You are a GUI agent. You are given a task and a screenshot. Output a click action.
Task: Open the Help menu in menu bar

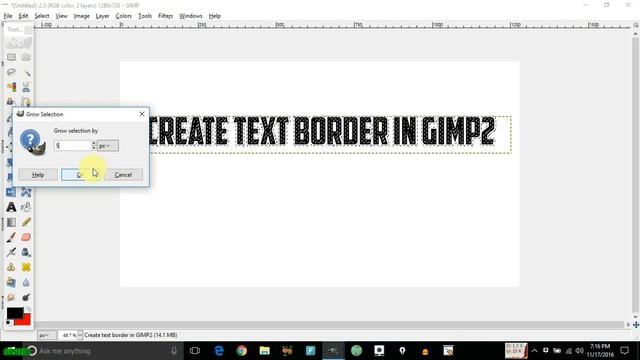tap(215, 16)
